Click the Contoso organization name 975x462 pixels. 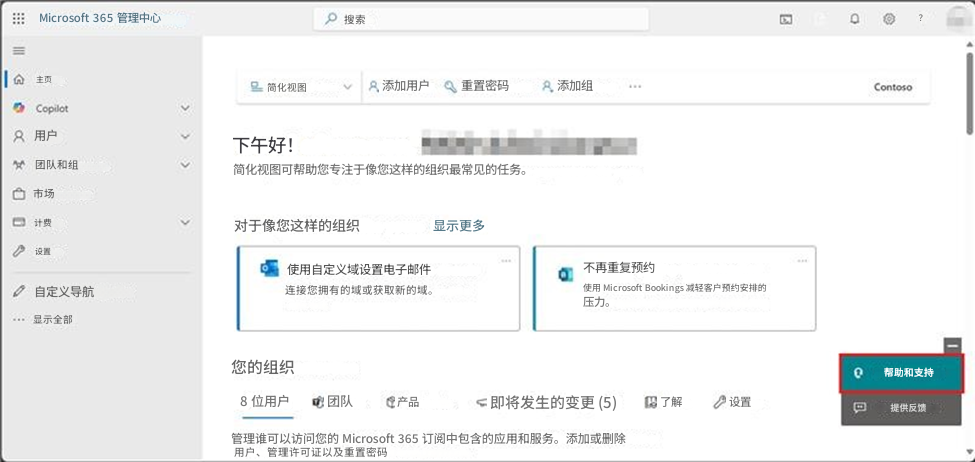tap(893, 87)
